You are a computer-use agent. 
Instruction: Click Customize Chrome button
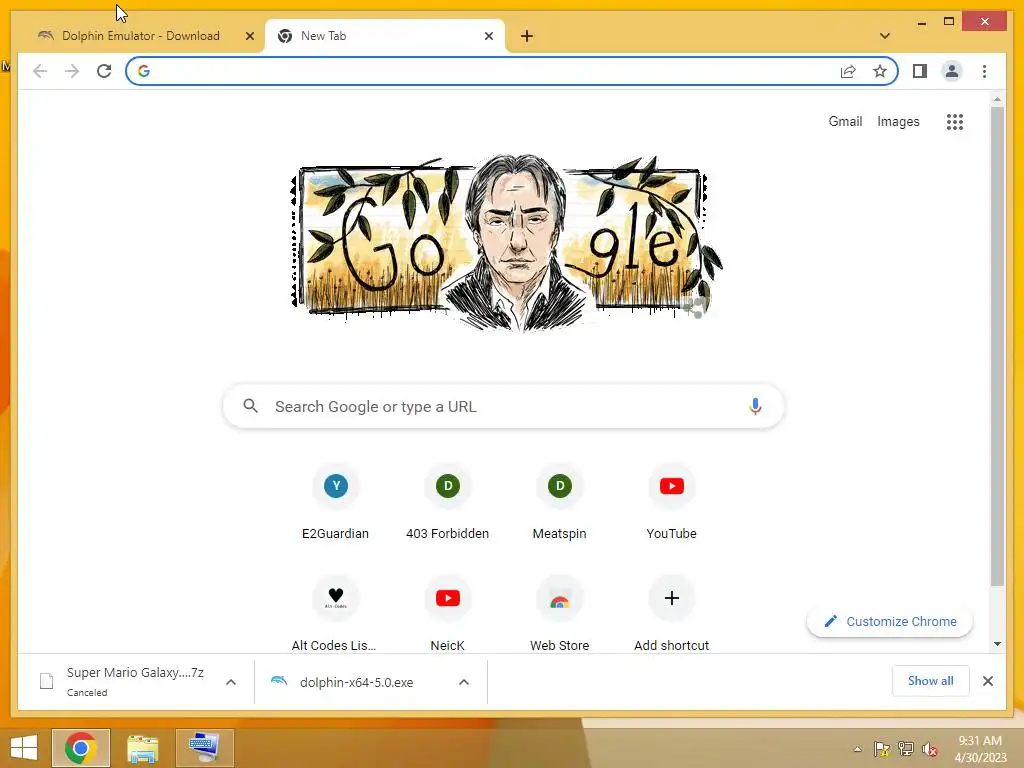tap(890, 621)
